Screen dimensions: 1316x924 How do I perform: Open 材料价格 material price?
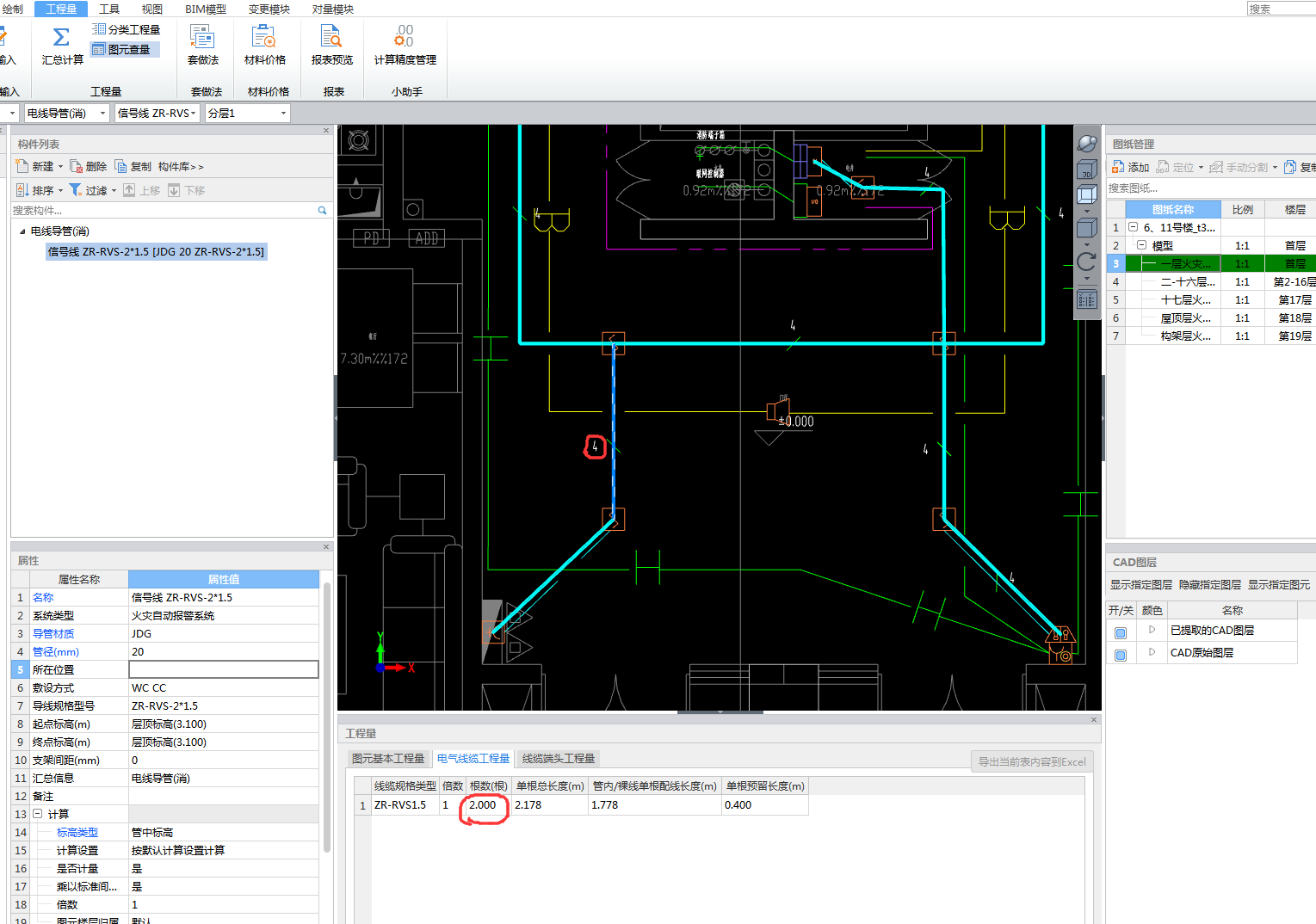[265, 46]
